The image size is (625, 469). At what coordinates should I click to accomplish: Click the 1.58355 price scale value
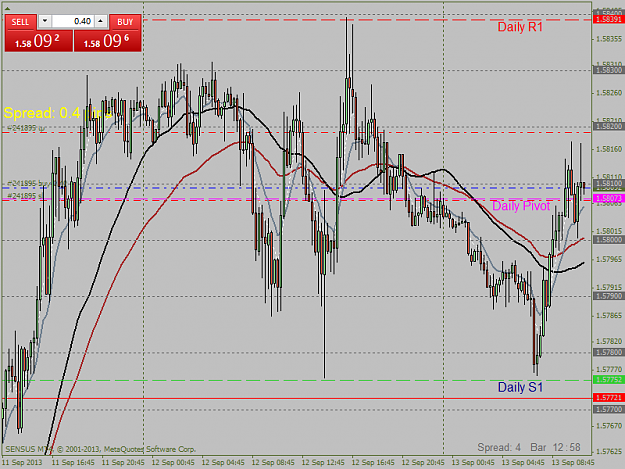[x=609, y=39]
